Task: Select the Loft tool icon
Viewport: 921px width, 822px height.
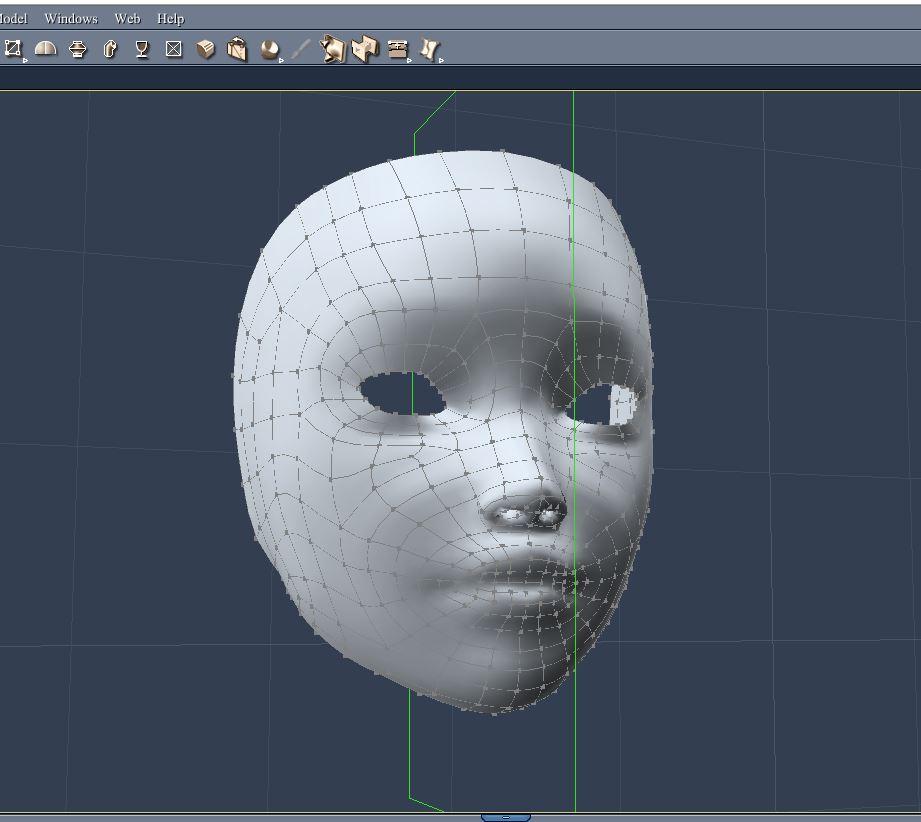Action: coord(78,49)
